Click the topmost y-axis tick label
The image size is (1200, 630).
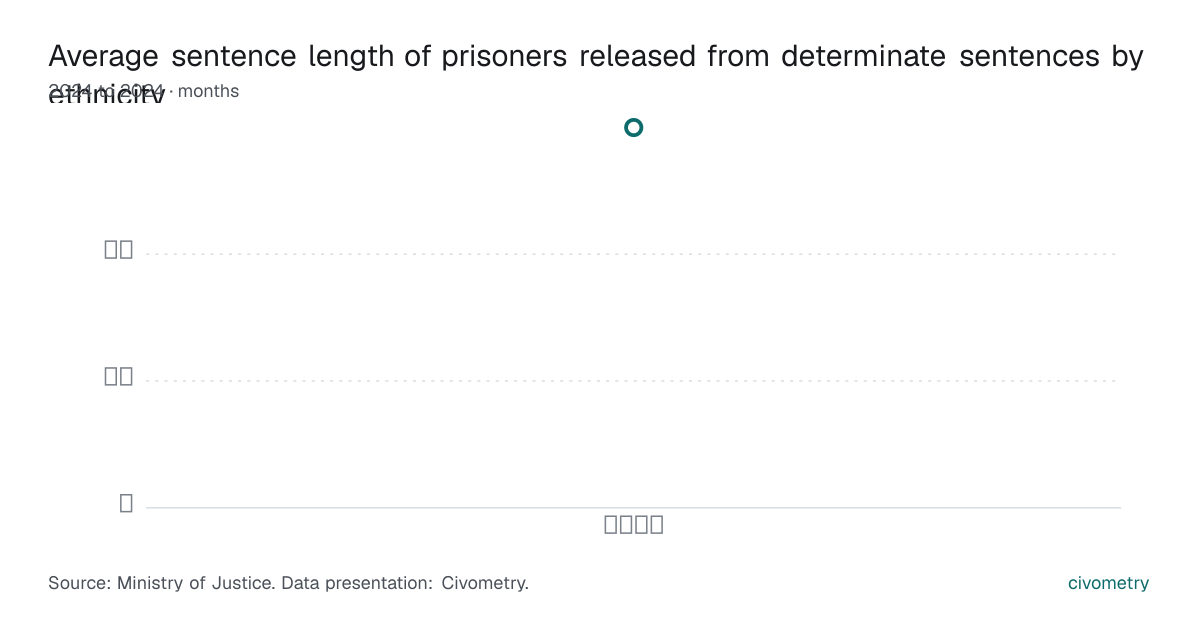click(x=119, y=249)
